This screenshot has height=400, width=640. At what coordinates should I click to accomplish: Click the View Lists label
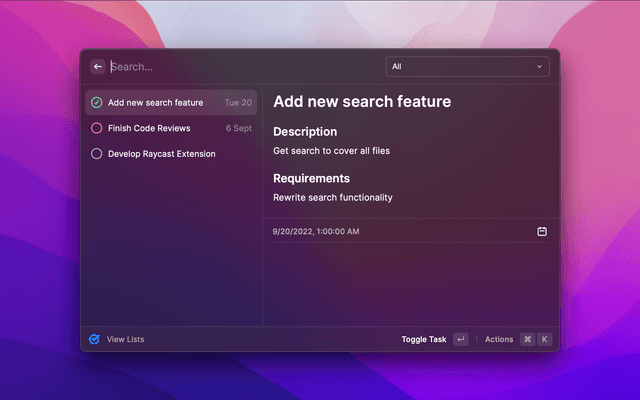tap(125, 339)
